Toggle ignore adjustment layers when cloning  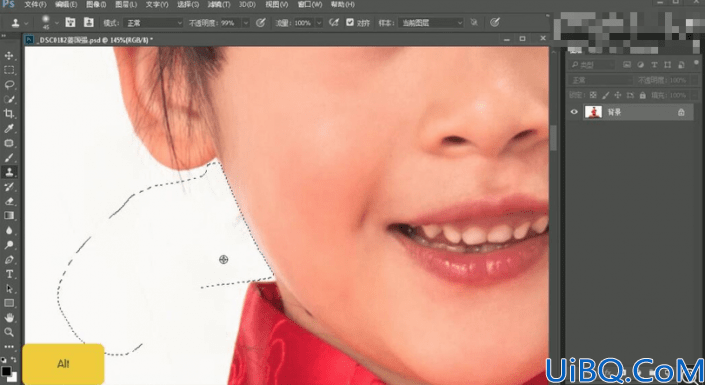tap(474, 22)
